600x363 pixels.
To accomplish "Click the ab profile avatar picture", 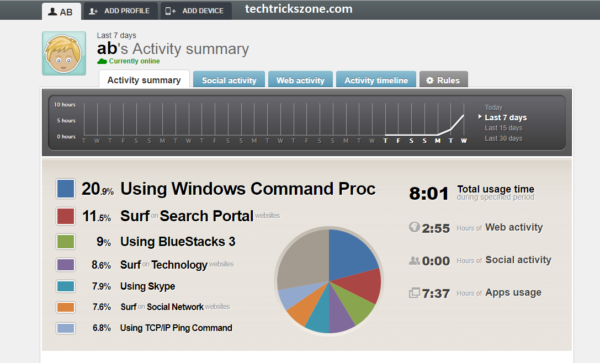I will point(64,53).
